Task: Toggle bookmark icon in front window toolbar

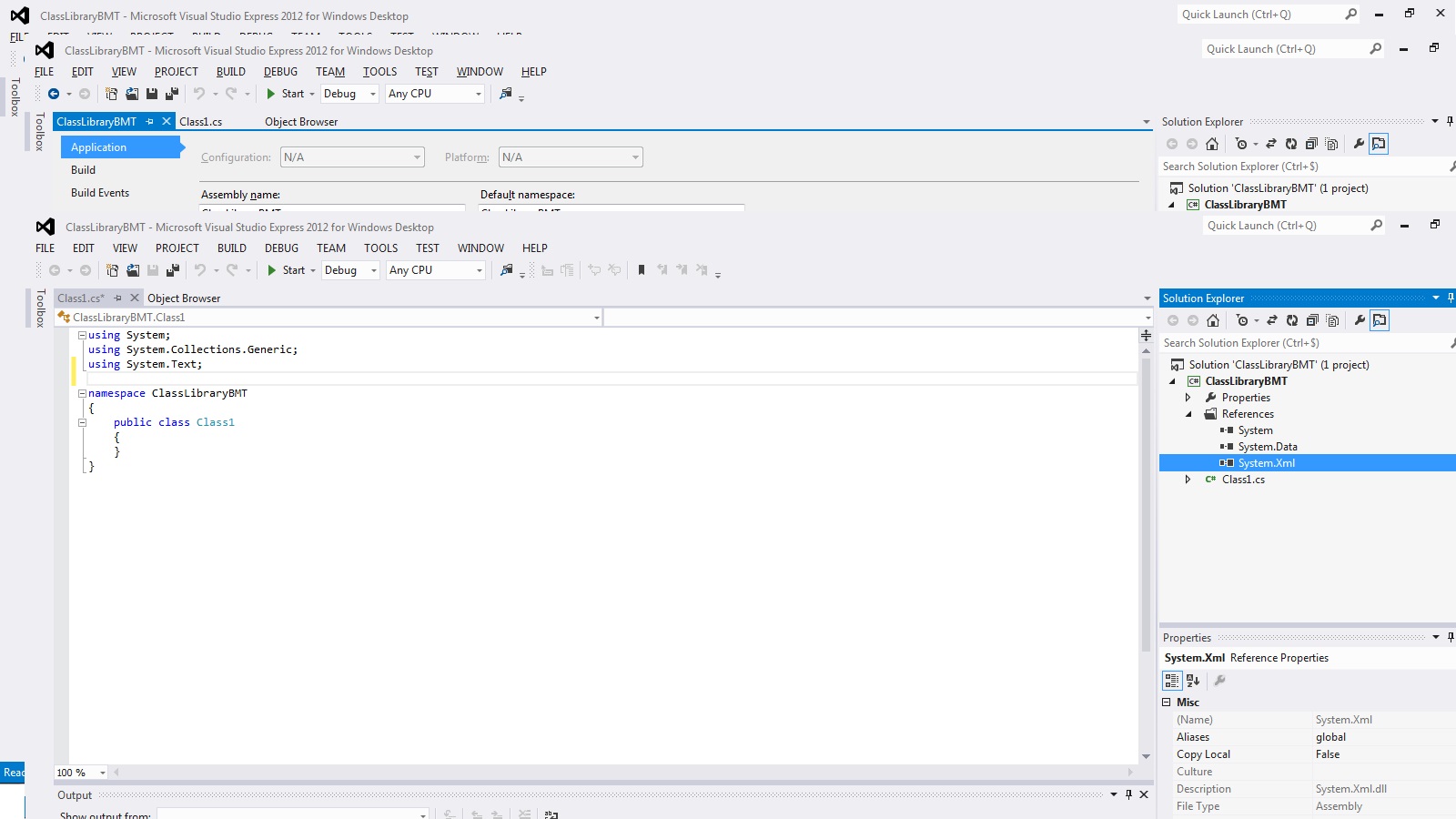Action: (642, 270)
